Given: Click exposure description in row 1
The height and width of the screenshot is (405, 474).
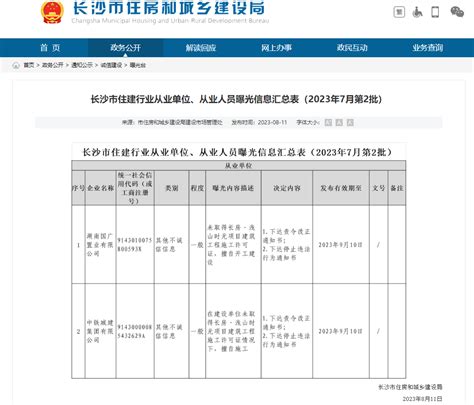Looking at the screenshot, I should [231, 245].
